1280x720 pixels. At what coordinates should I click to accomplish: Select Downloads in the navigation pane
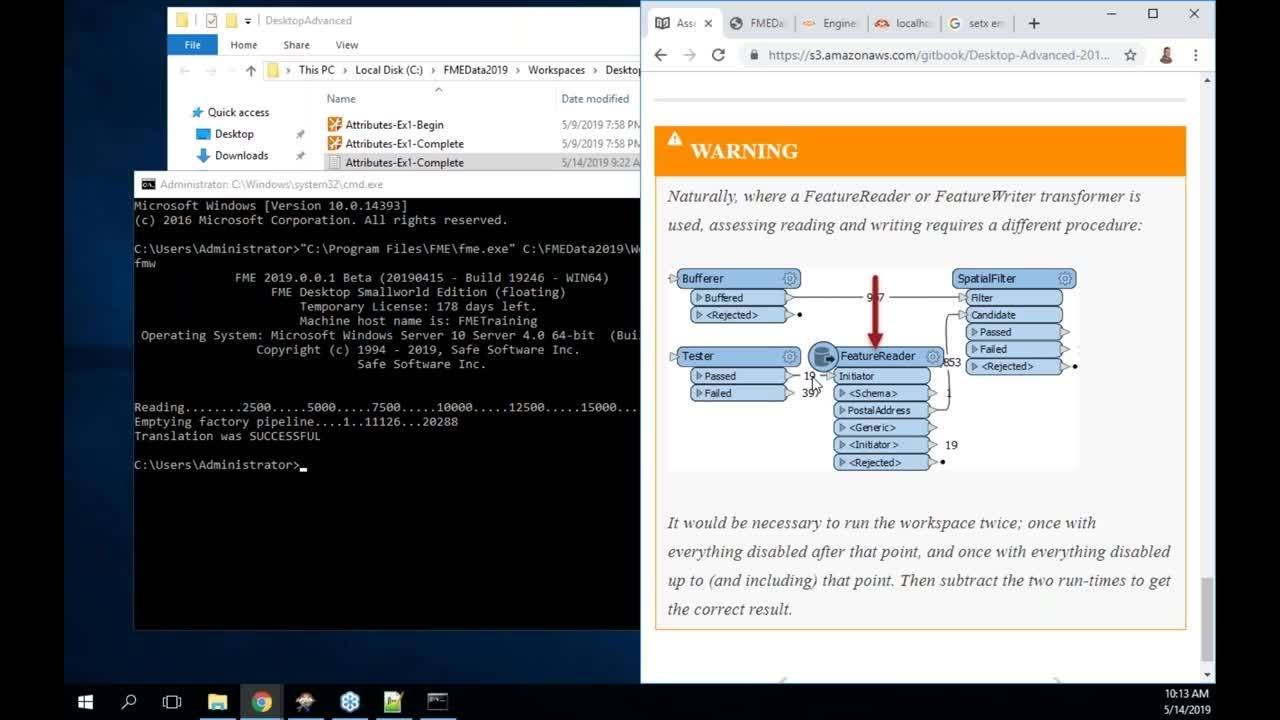[x=241, y=156]
